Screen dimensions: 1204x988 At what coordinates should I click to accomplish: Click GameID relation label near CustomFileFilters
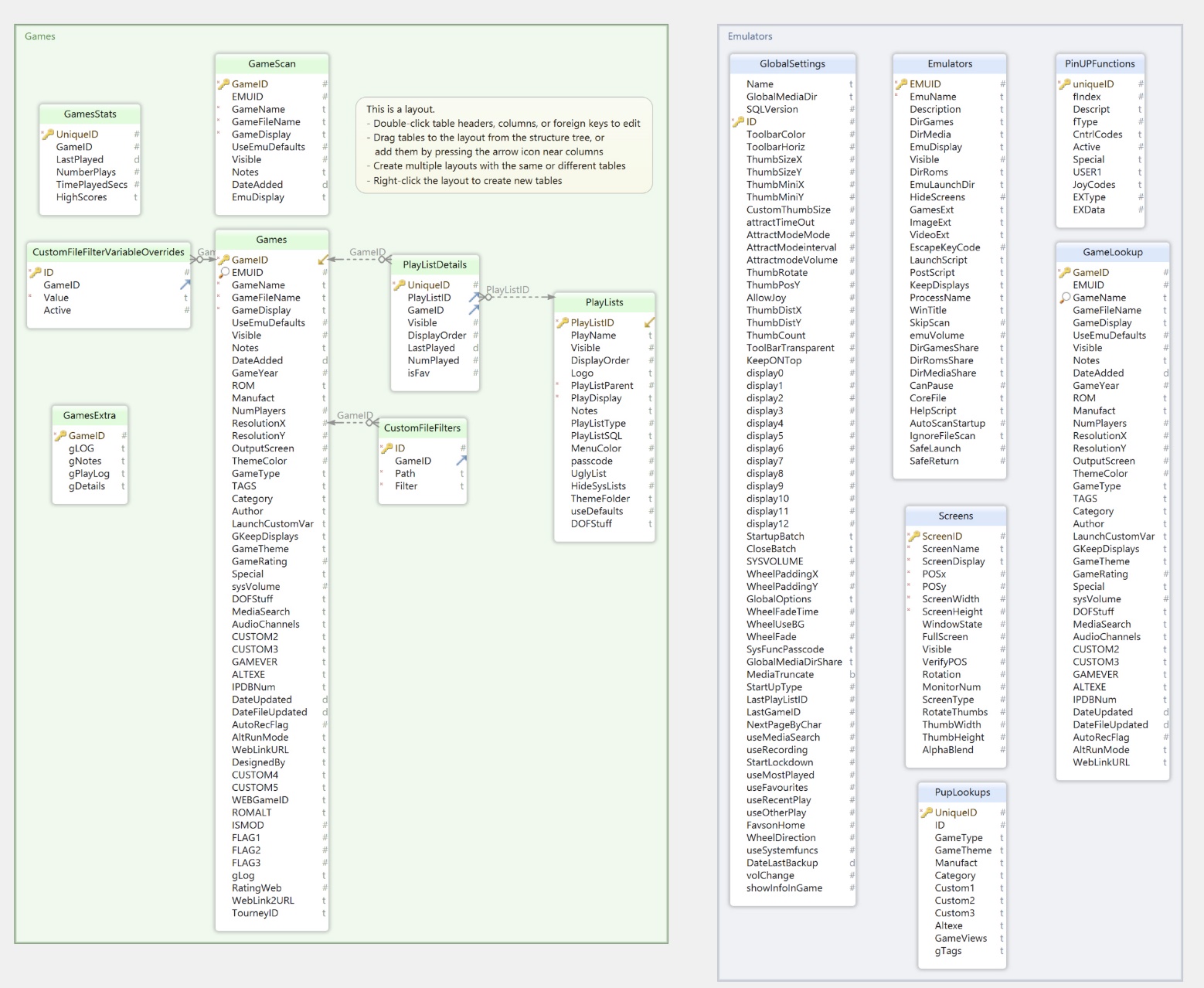click(355, 416)
